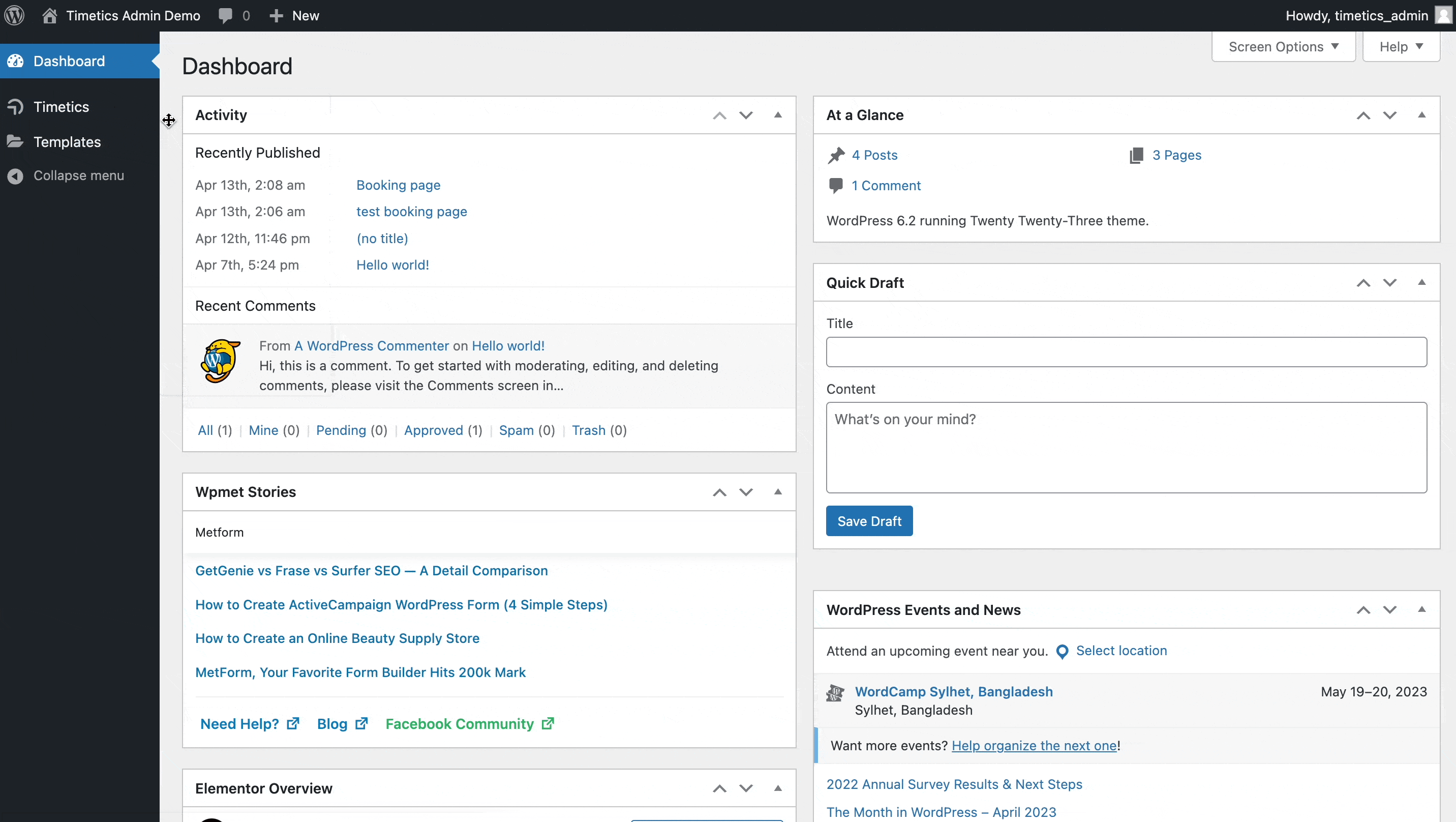Click the WordPress logo icon
Image resolution: width=1456 pixels, height=822 pixels.
point(16,15)
